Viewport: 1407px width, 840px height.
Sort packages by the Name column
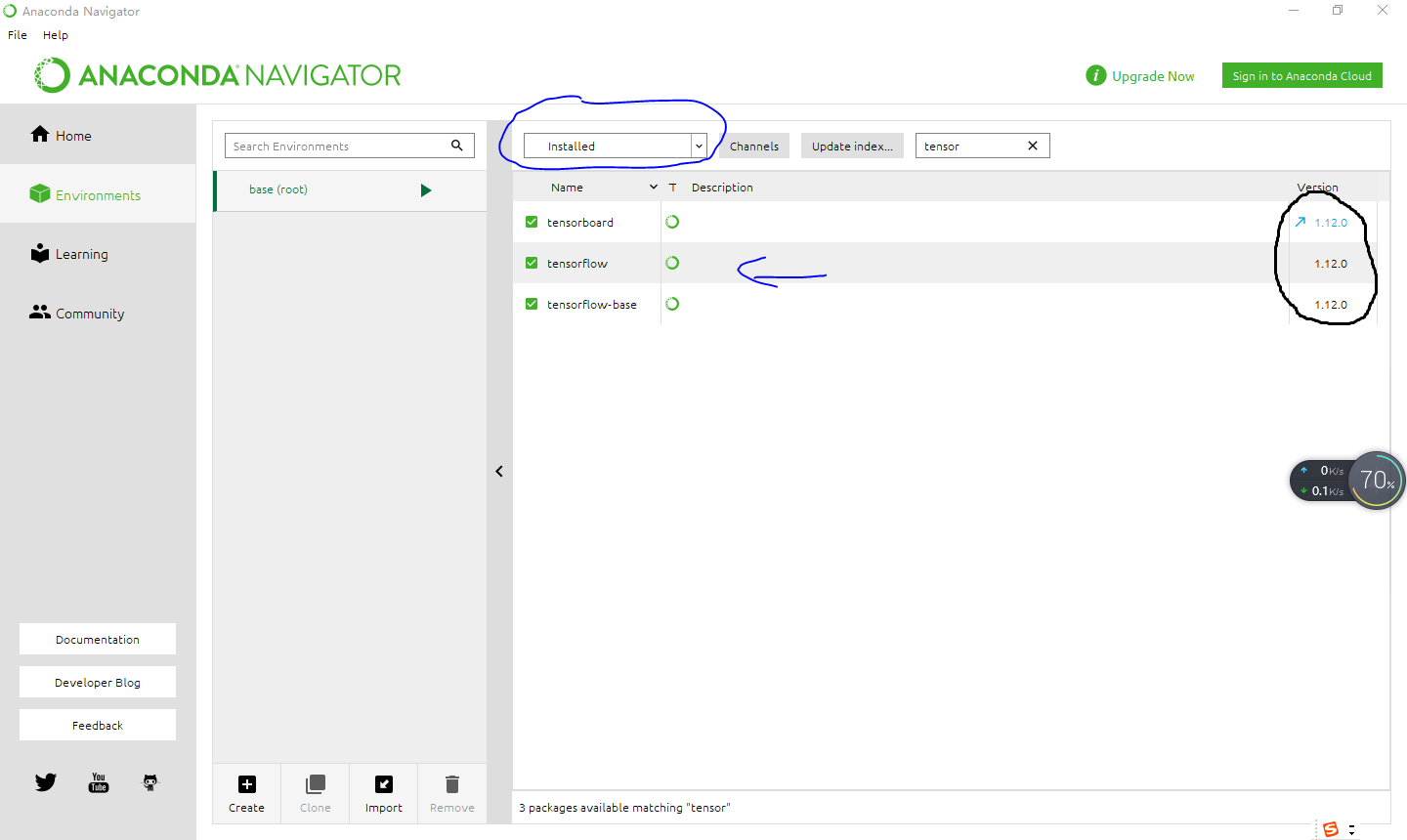(567, 188)
